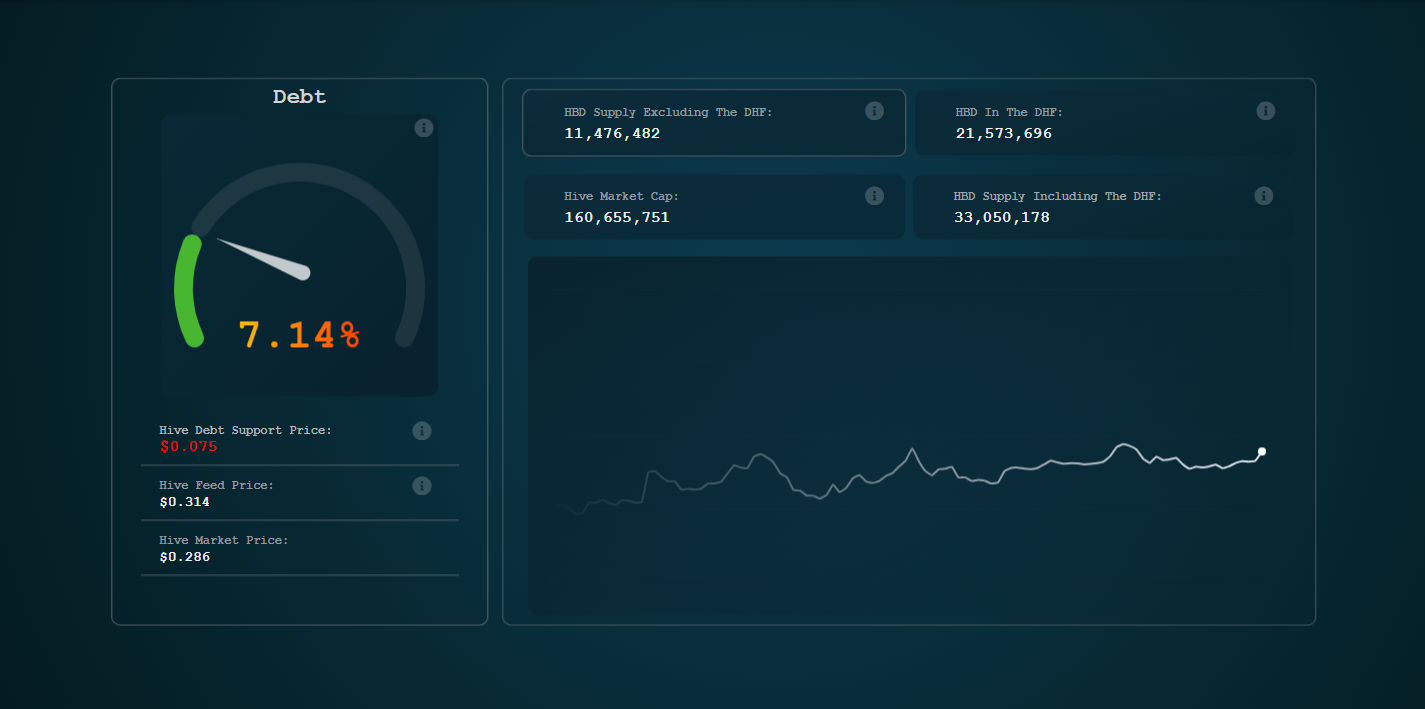
Task: Click the 7.14% debt ratio value
Action: point(299,335)
